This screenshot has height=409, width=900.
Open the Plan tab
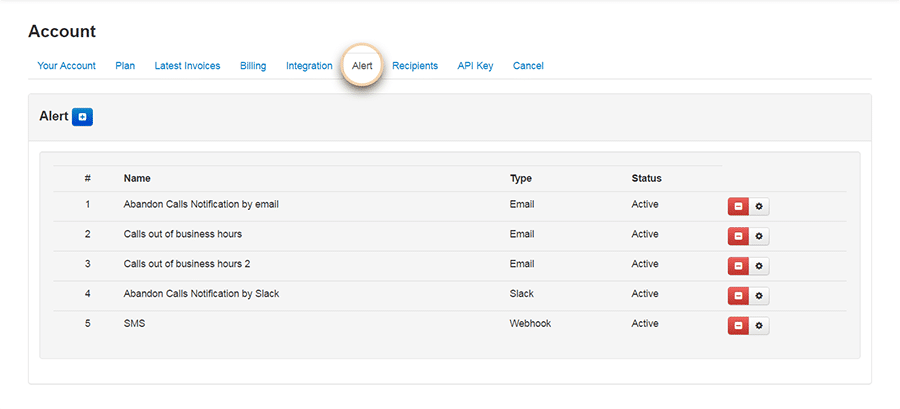tap(125, 66)
